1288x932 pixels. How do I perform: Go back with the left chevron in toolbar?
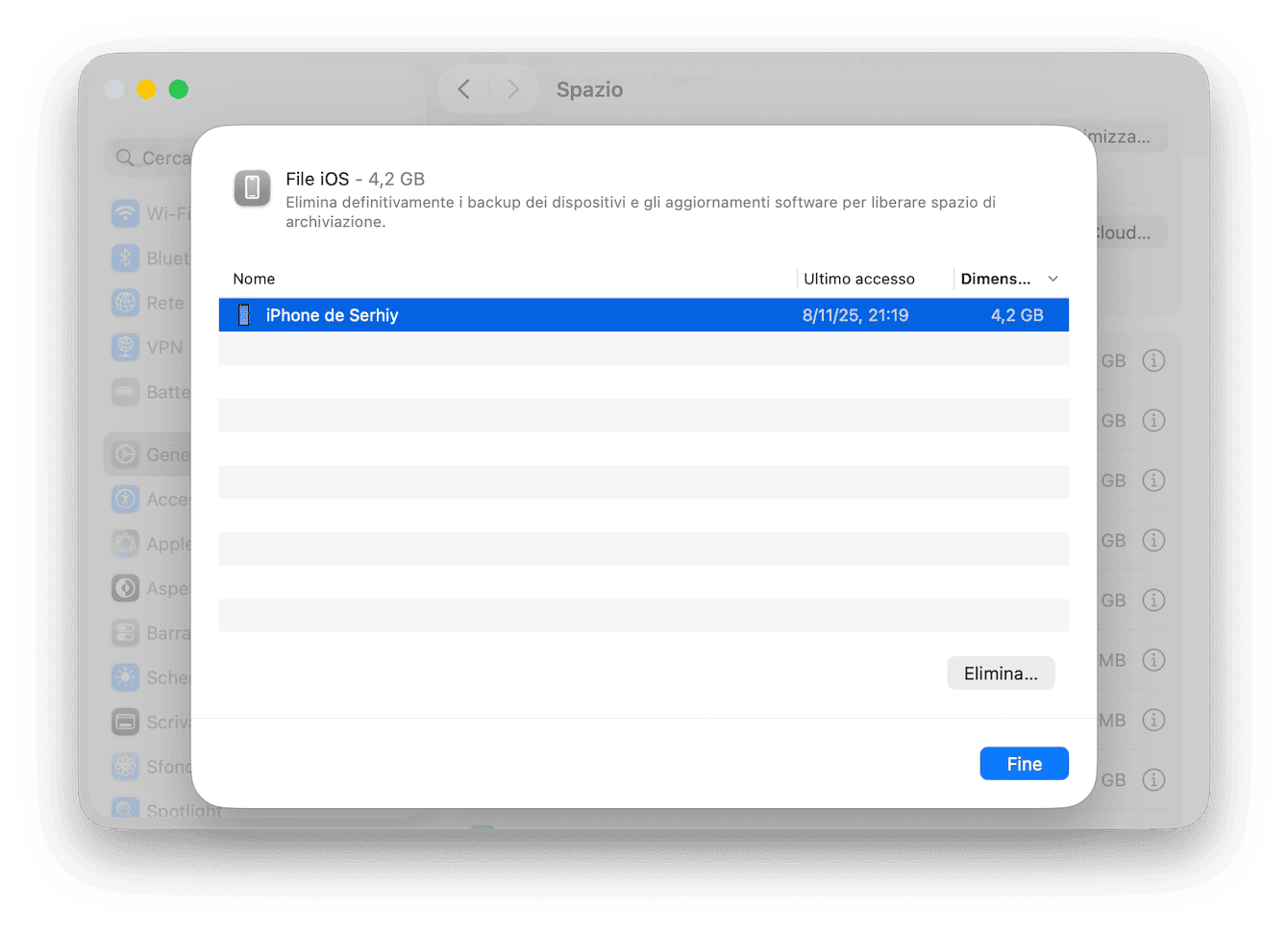464,89
